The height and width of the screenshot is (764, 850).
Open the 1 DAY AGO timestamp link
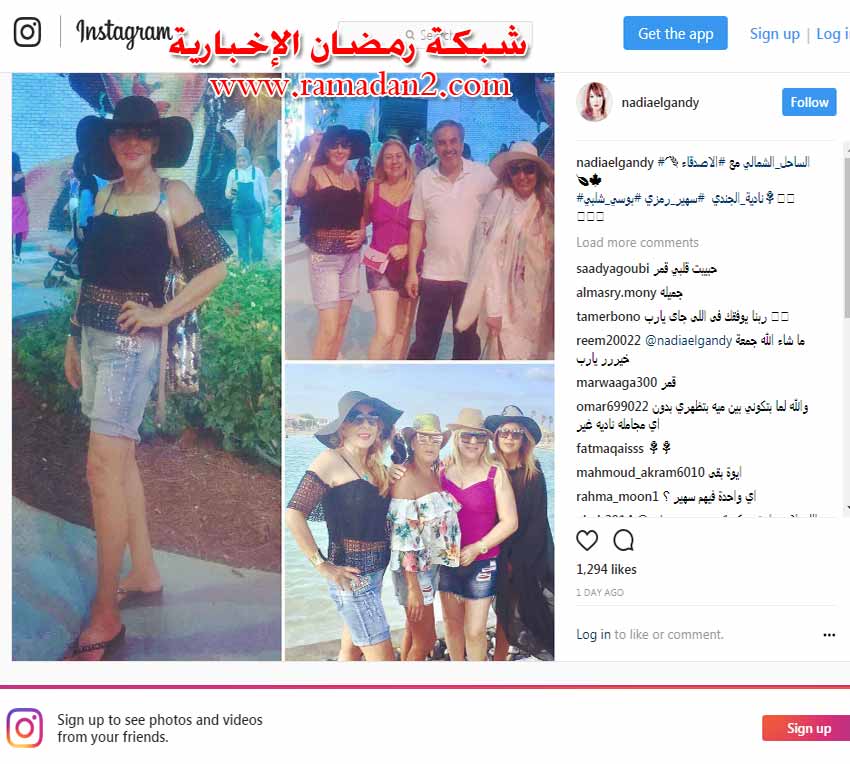pos(600,593)
